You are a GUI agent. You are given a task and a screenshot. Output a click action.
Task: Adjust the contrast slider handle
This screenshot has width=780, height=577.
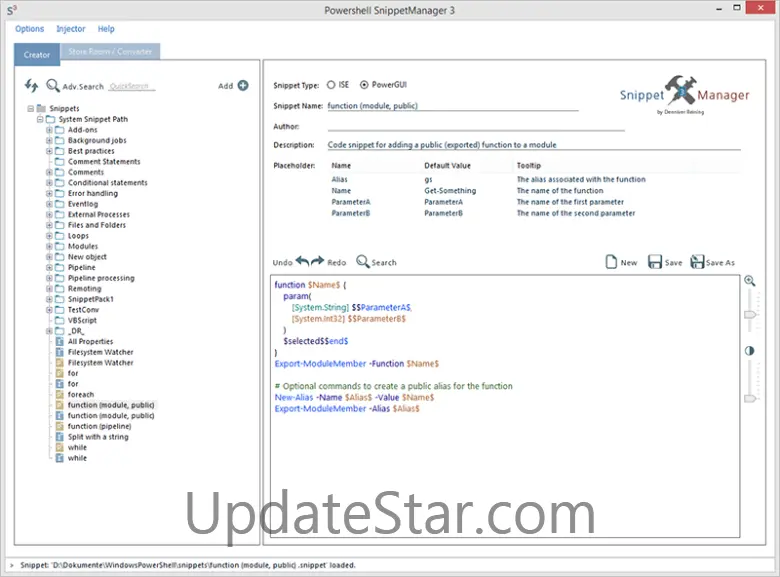coord(750,398)
